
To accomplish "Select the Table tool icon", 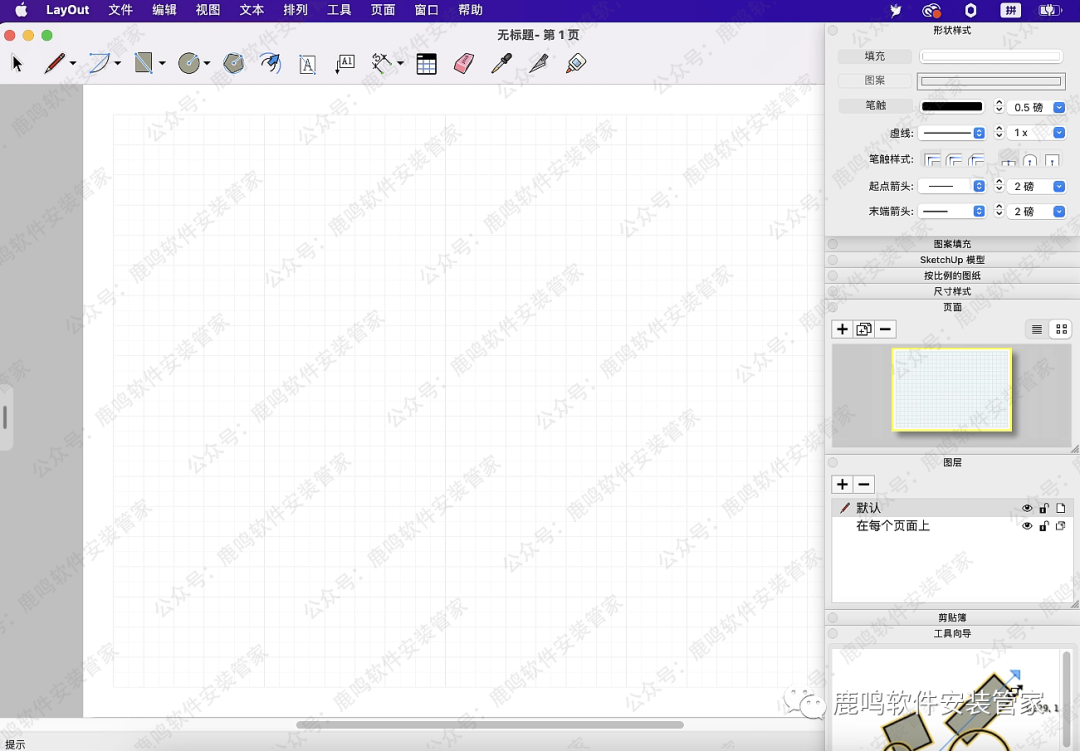I will (x=426, y=64).
